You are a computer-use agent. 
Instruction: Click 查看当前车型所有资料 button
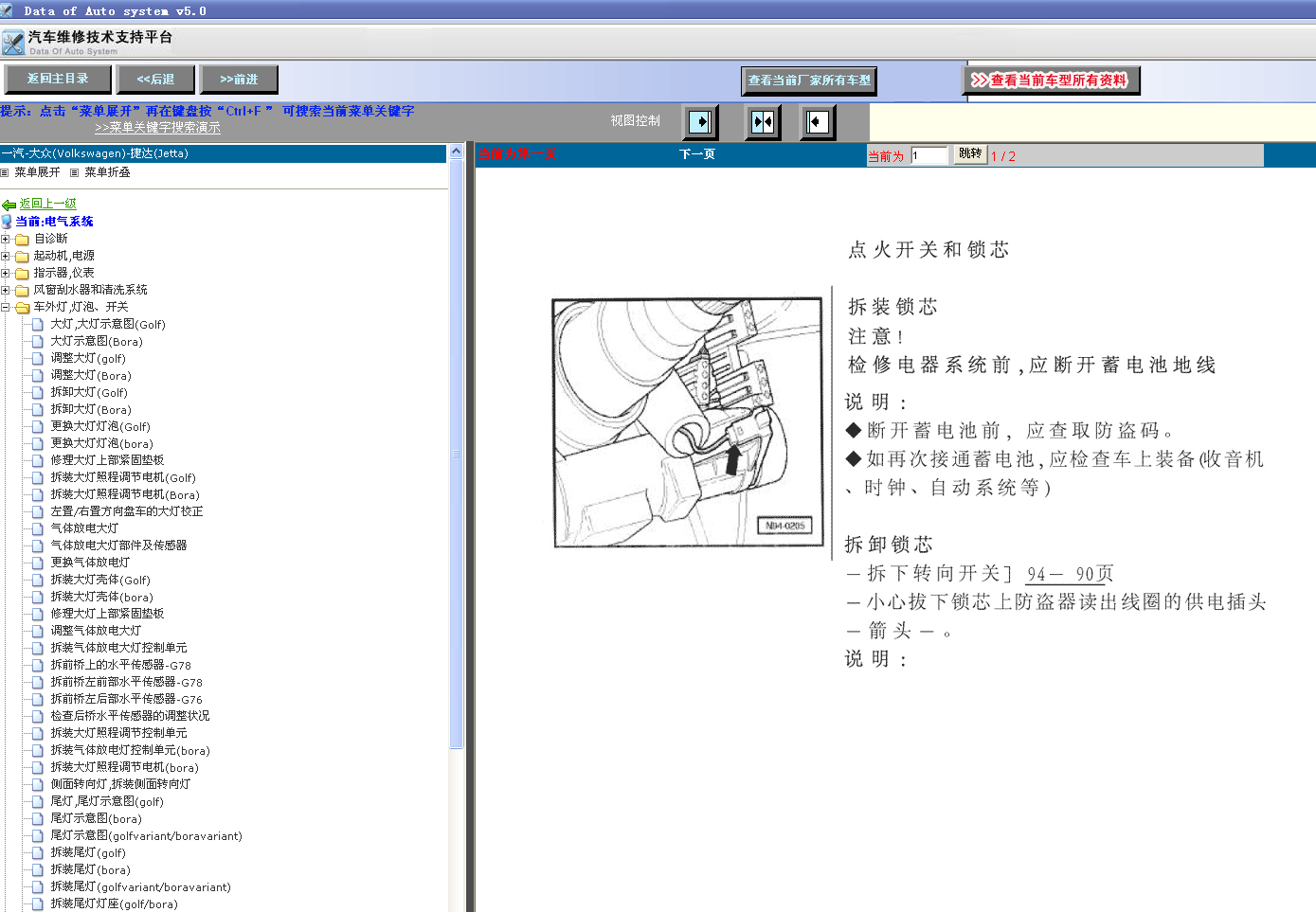(x=1052, y=80)
